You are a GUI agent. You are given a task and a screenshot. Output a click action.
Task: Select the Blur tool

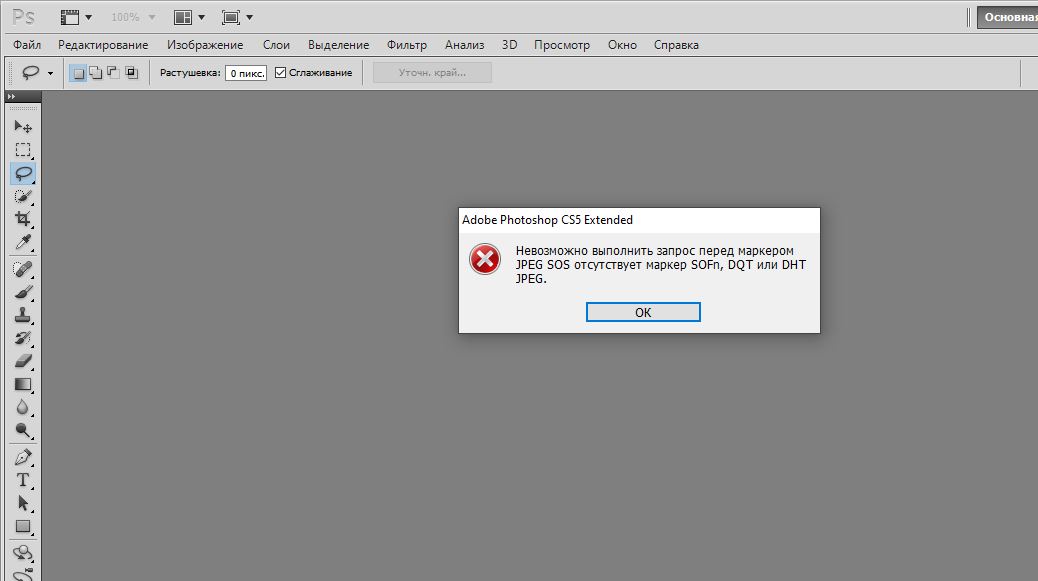23,408
